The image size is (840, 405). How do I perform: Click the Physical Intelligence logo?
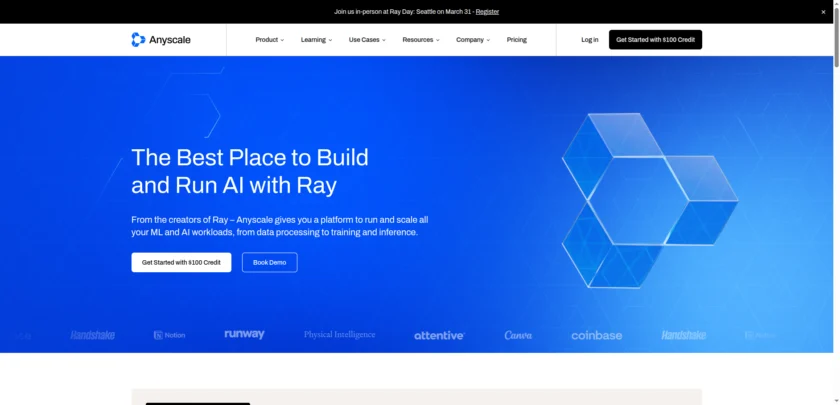[340, 334]
